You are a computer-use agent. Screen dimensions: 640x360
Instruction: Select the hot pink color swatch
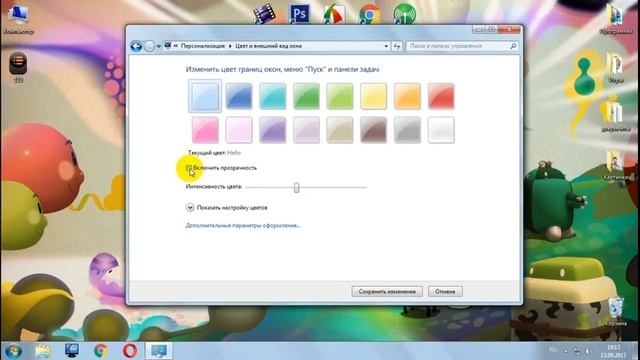(x=205, y=130)
